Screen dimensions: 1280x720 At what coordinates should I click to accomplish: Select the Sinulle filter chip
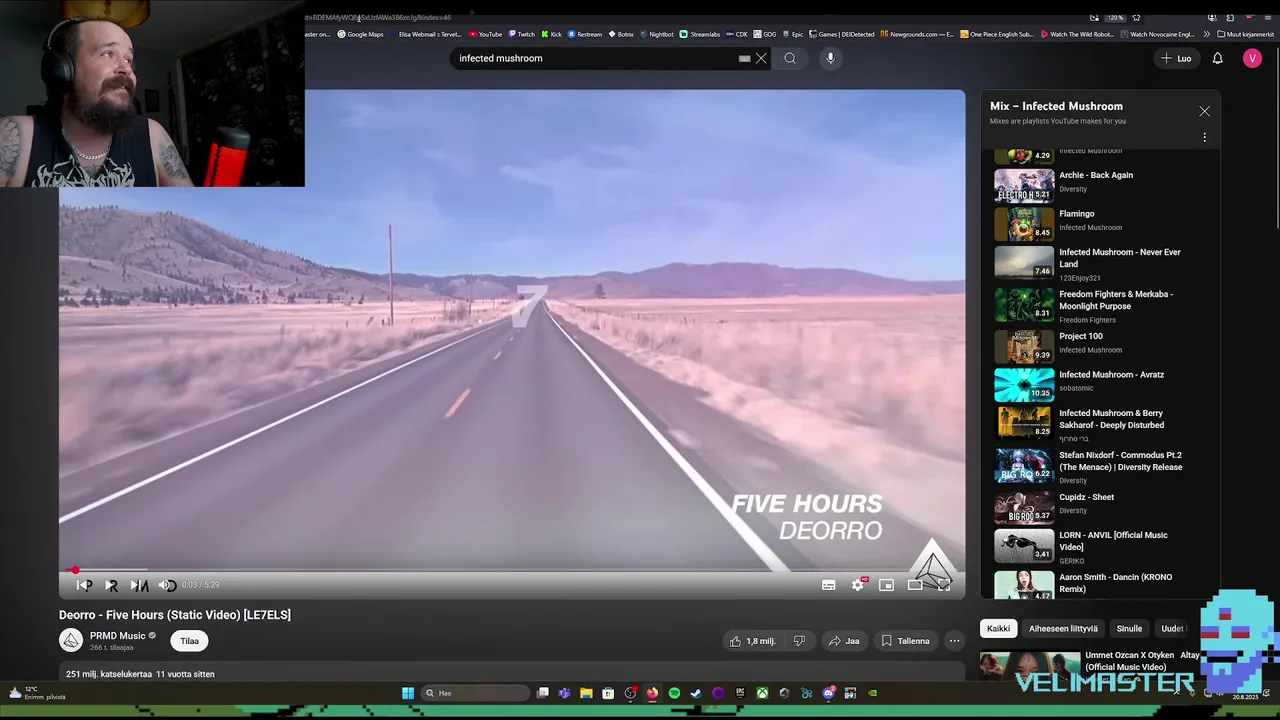point(1129,628)
